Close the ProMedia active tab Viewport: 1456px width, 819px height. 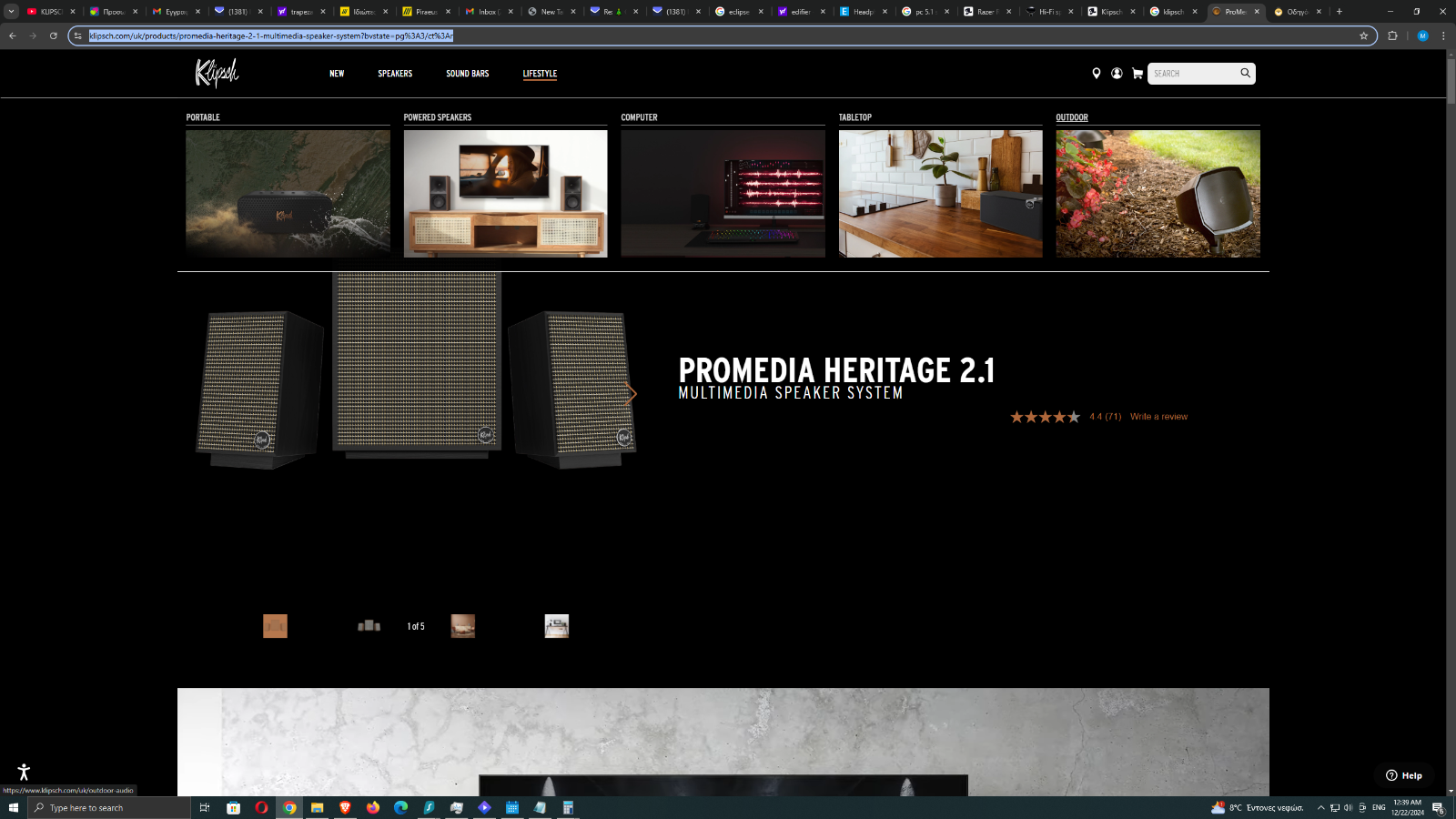(x=1257, y=12)
